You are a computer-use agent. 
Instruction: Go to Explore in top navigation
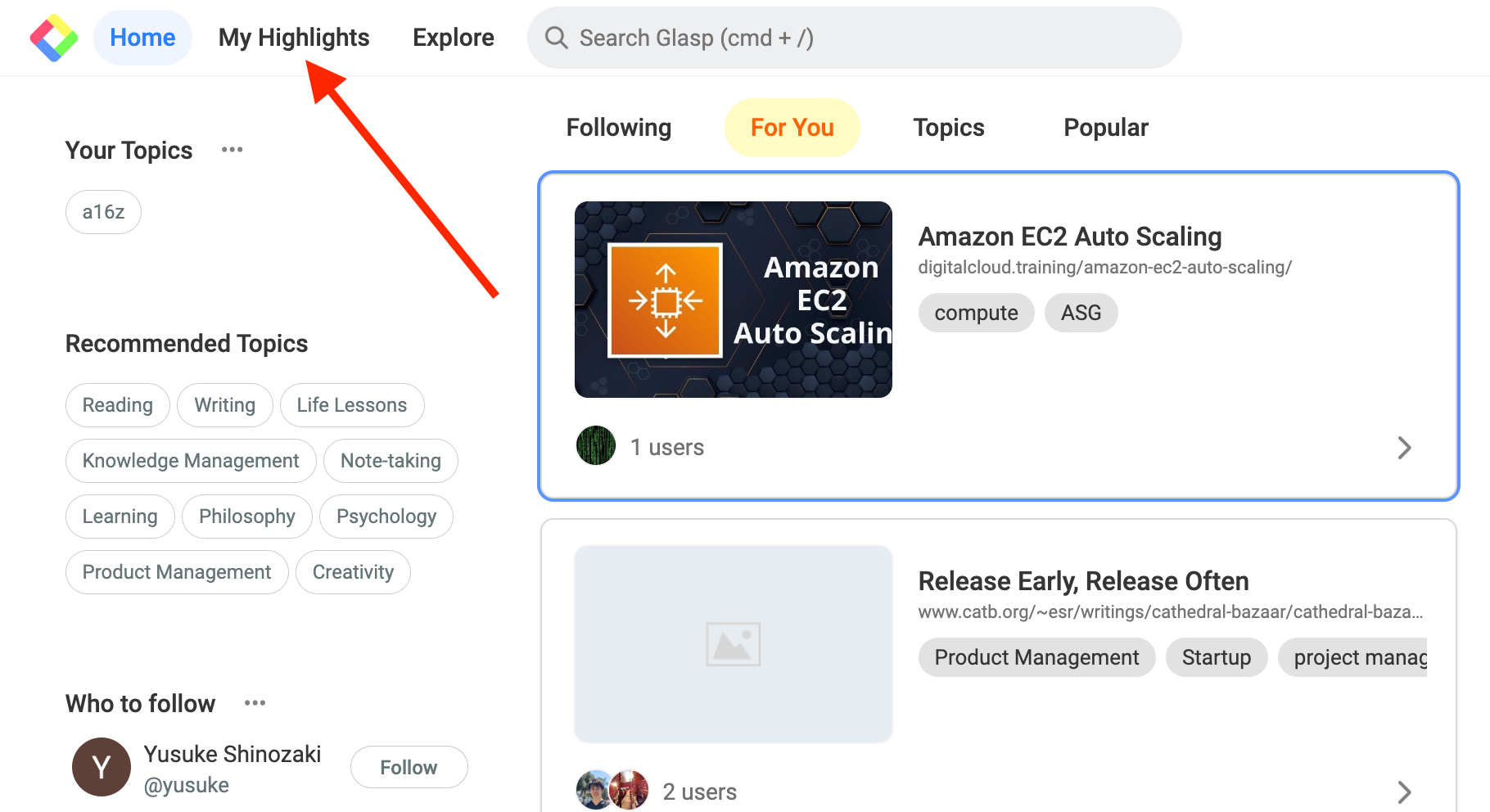point(454,38)
